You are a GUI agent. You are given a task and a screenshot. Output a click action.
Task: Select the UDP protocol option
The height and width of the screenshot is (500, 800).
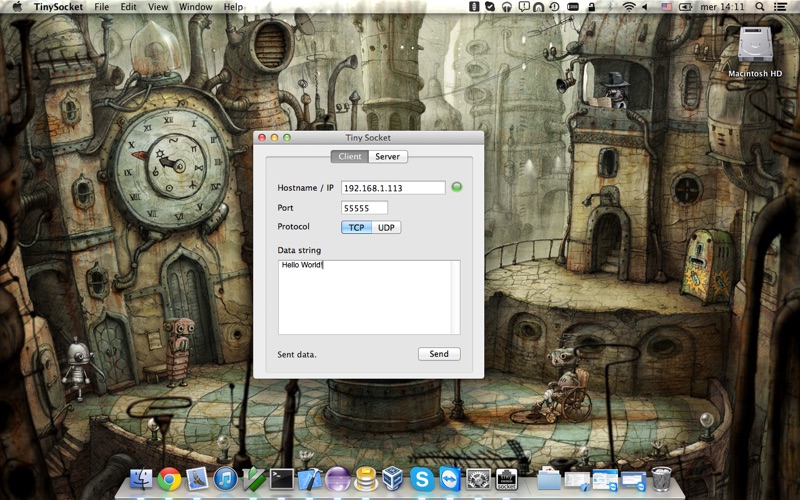(386, 227)
